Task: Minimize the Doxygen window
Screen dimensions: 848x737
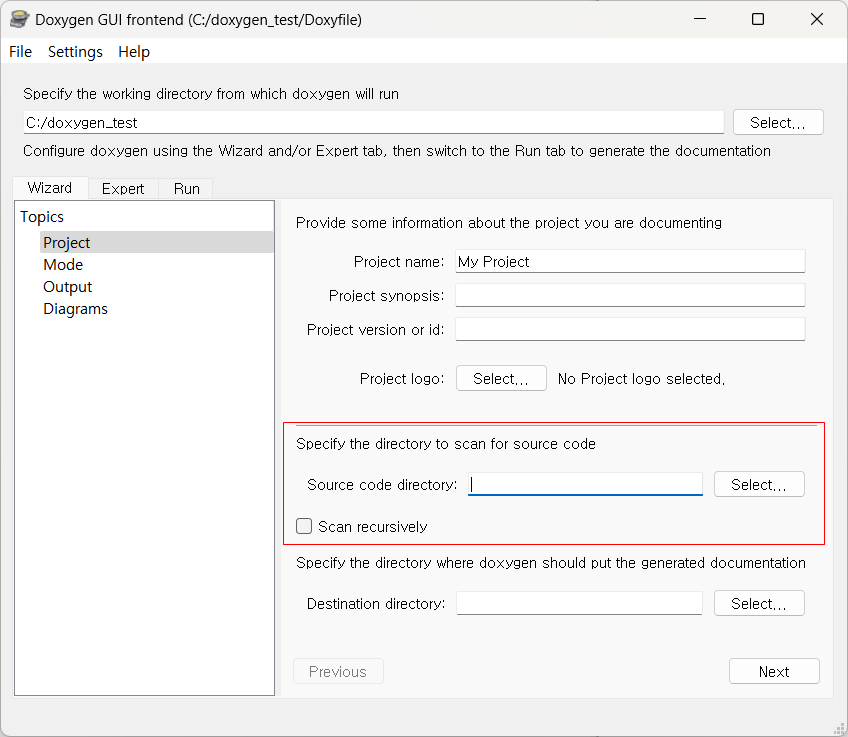Action: [x=700, y=19]
